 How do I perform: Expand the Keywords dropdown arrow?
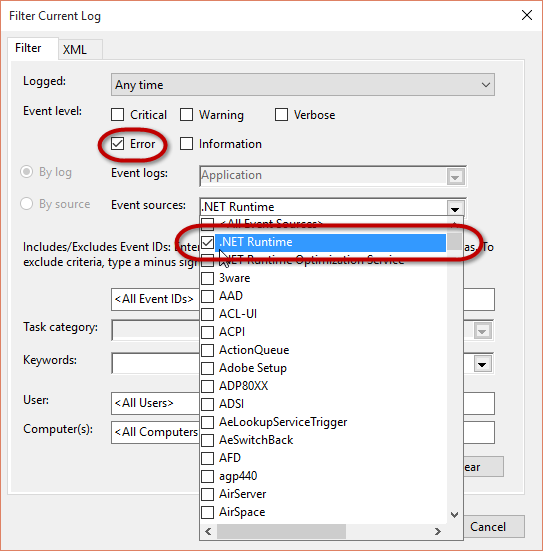click(x=482, y=364)
